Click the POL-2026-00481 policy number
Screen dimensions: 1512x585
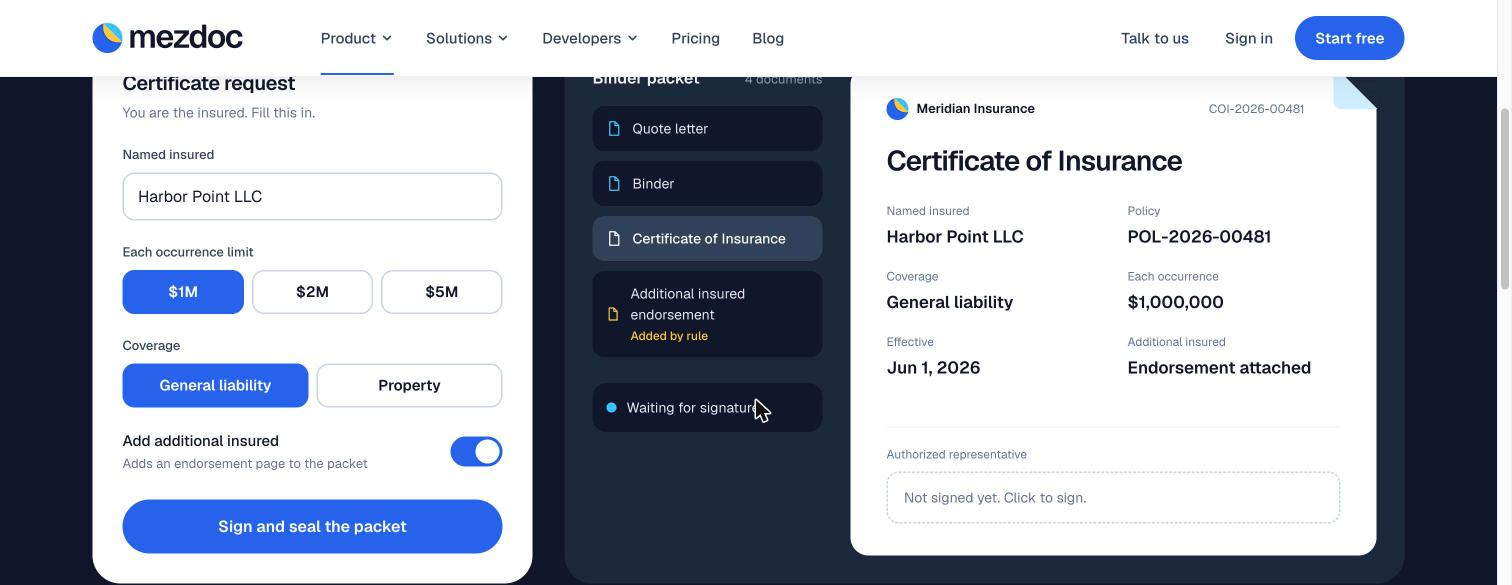(1199, 237)
